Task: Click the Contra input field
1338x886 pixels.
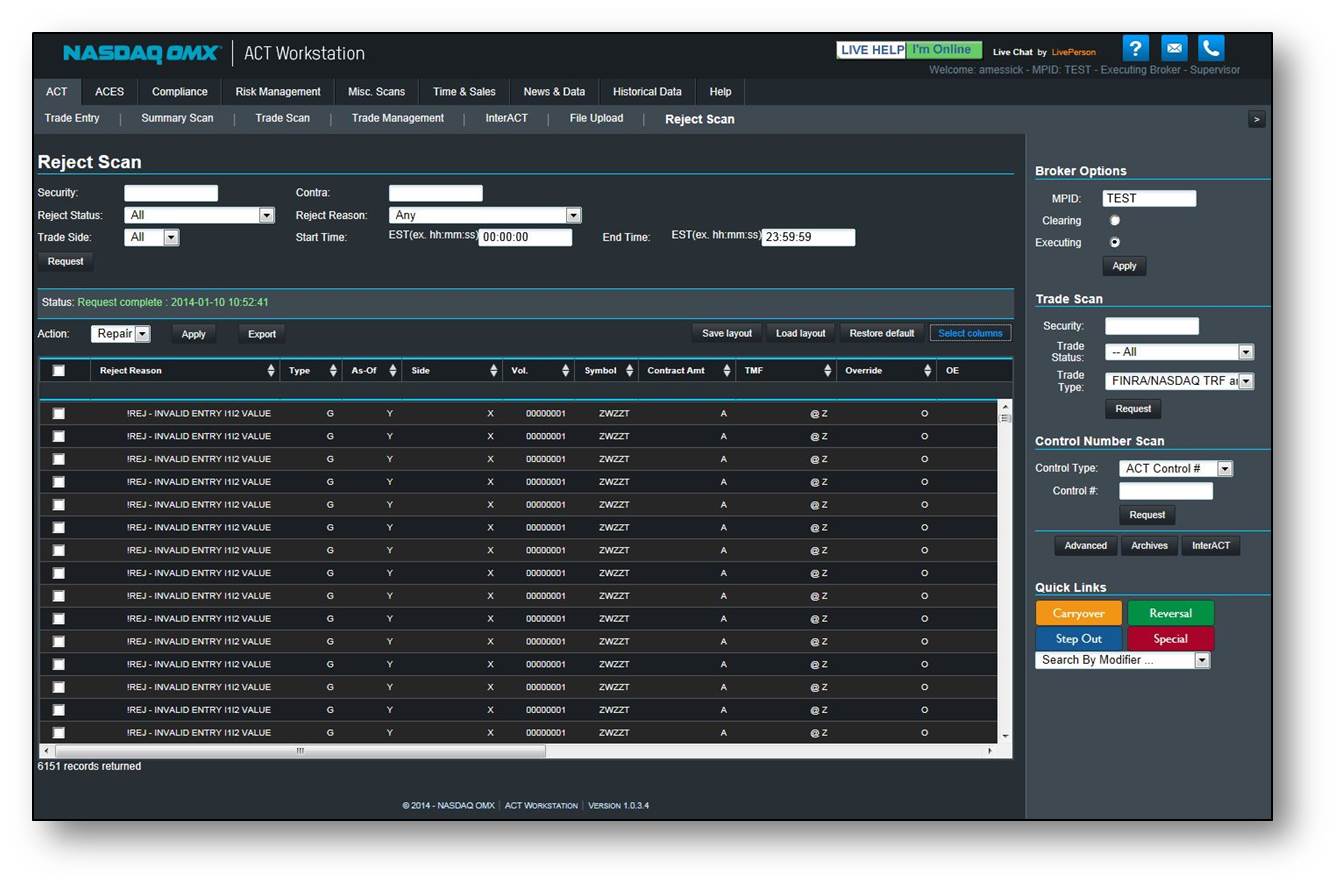Action: [436, 193]
